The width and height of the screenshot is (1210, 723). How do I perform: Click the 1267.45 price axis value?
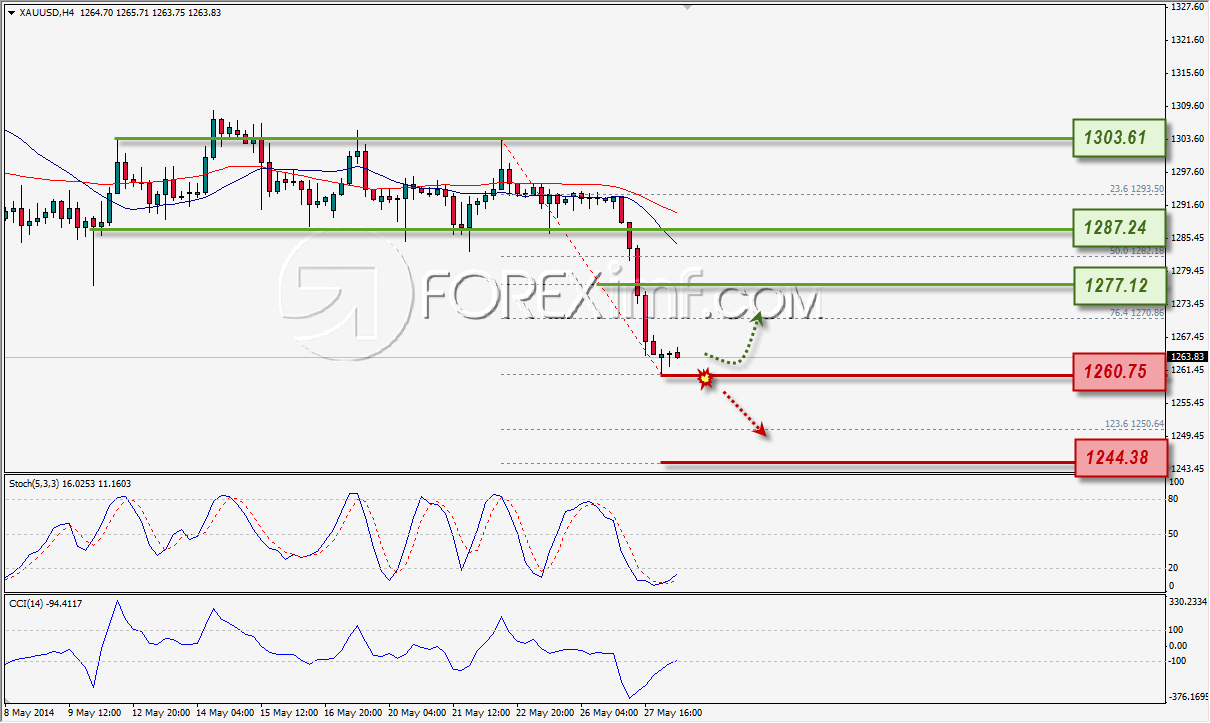tap(1186, 336)
